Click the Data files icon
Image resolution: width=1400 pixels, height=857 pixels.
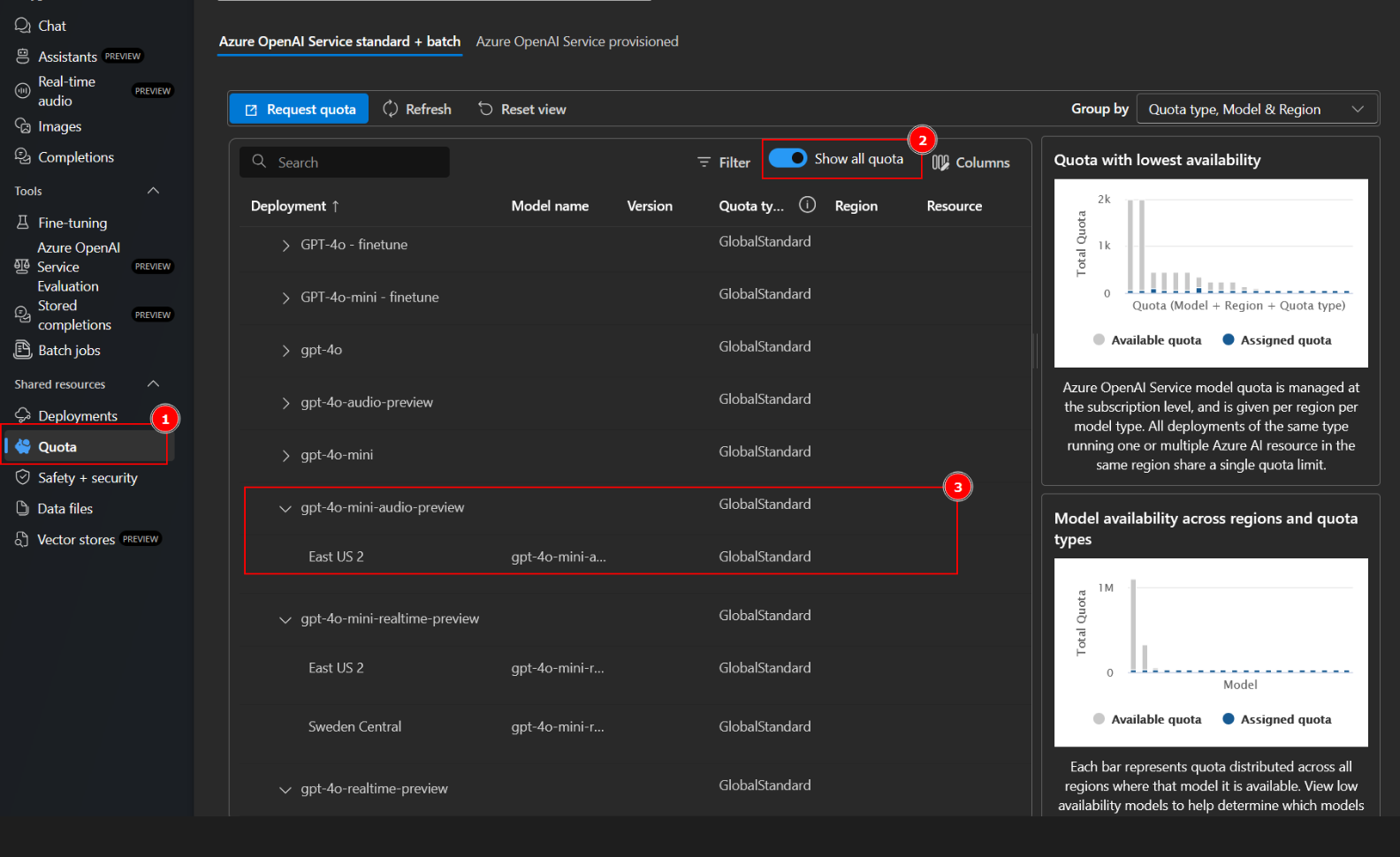coord(23,508)
